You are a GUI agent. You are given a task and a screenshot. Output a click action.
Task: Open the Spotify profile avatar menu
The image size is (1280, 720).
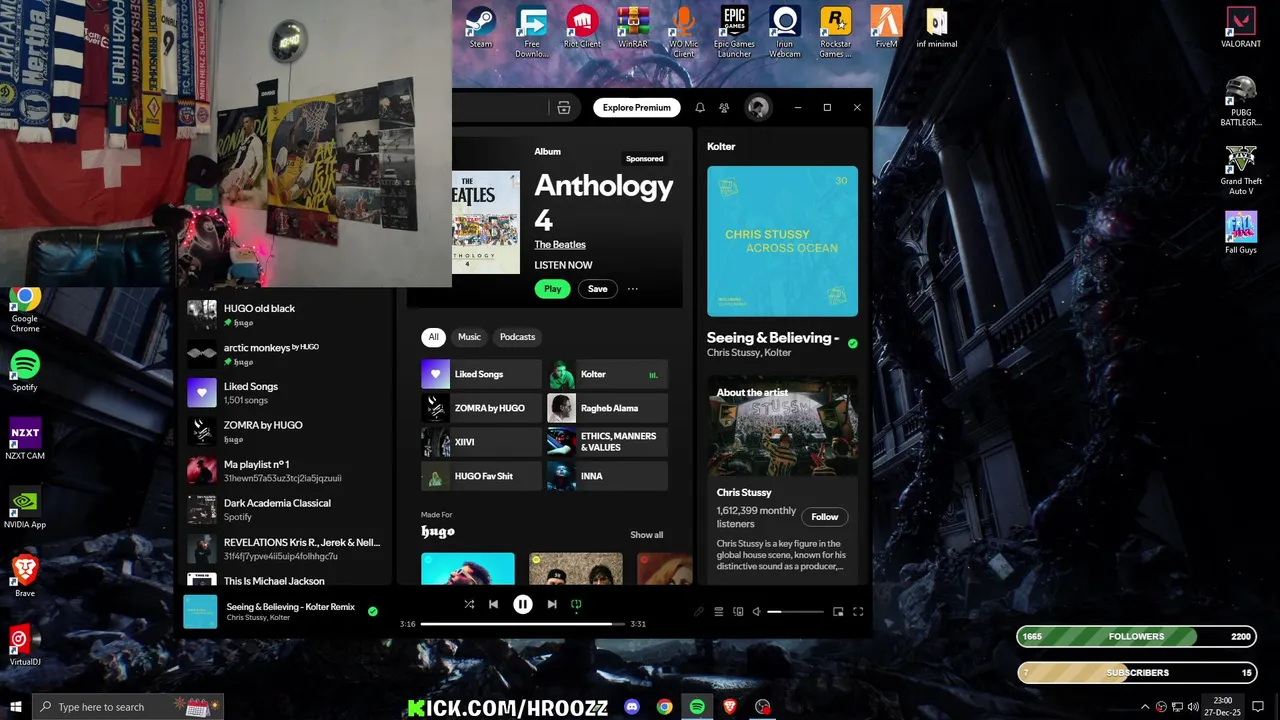point(758,108)
